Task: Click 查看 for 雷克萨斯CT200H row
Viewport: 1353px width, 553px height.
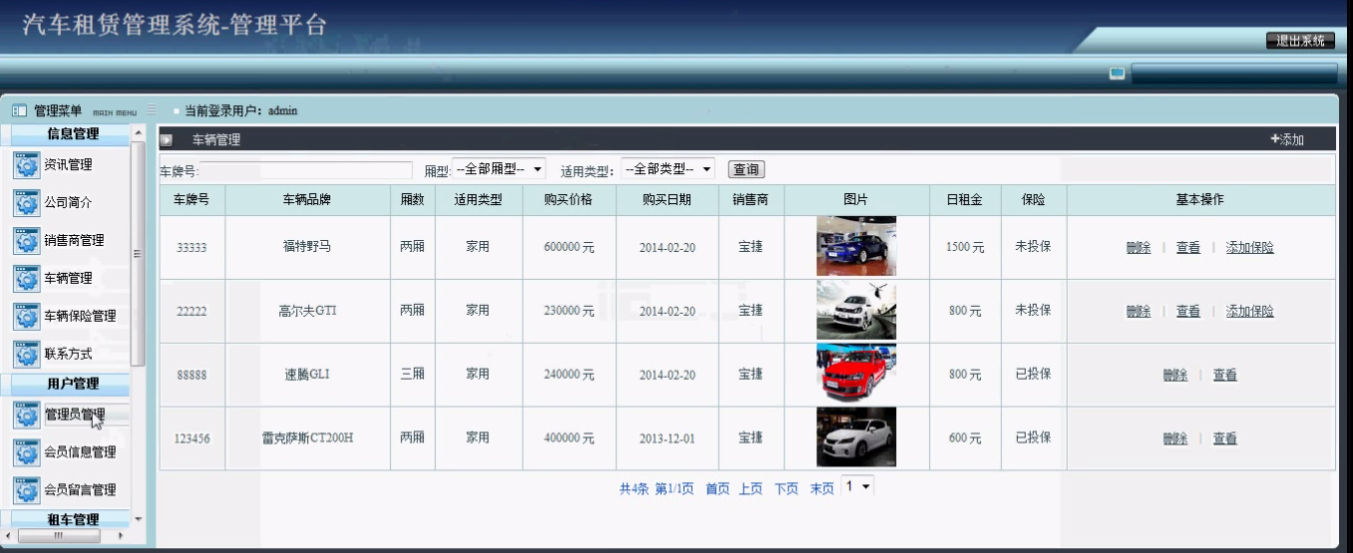Action: (1225, 438)
